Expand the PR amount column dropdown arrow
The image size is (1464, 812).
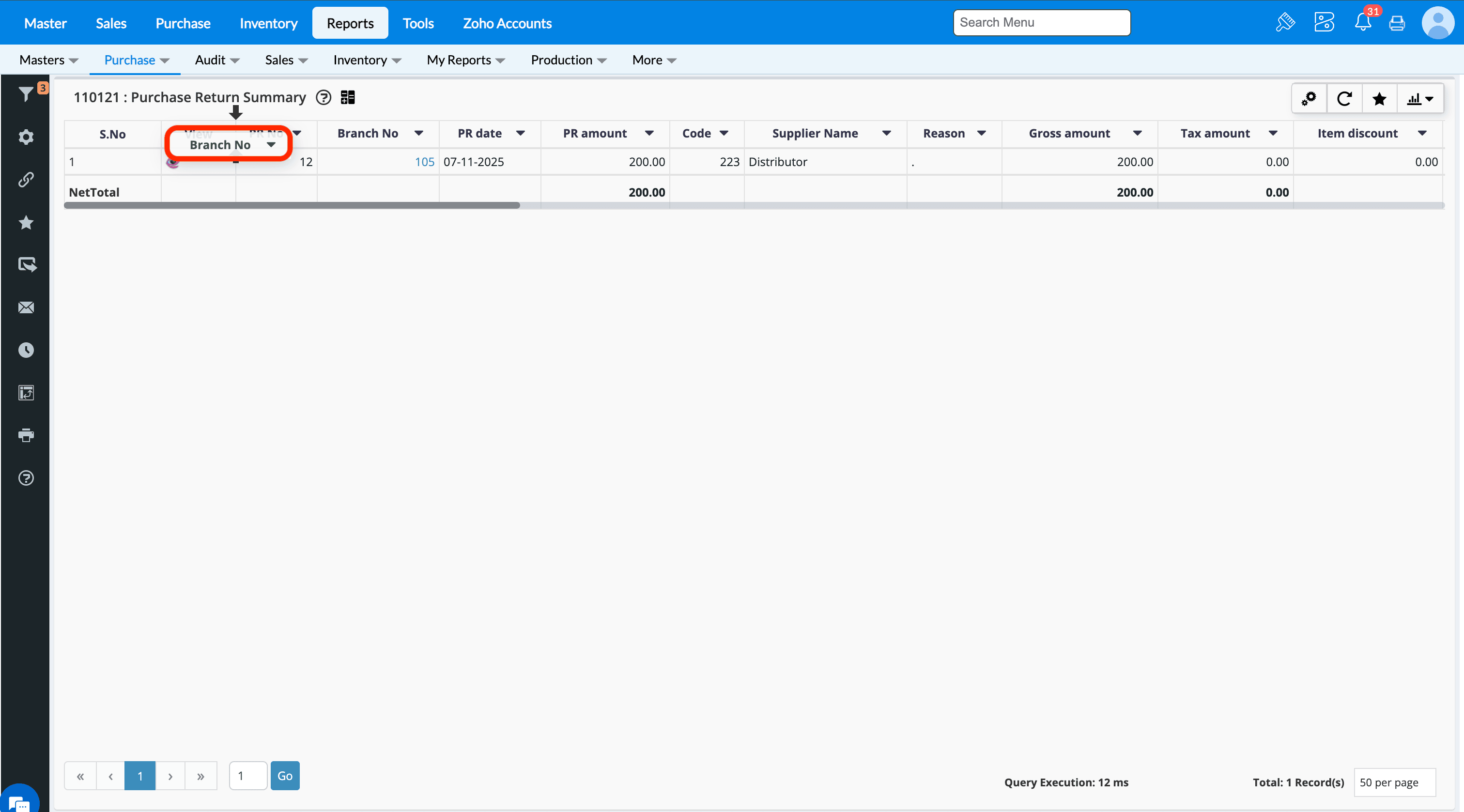pyautogui.click(x=649, y=133)
